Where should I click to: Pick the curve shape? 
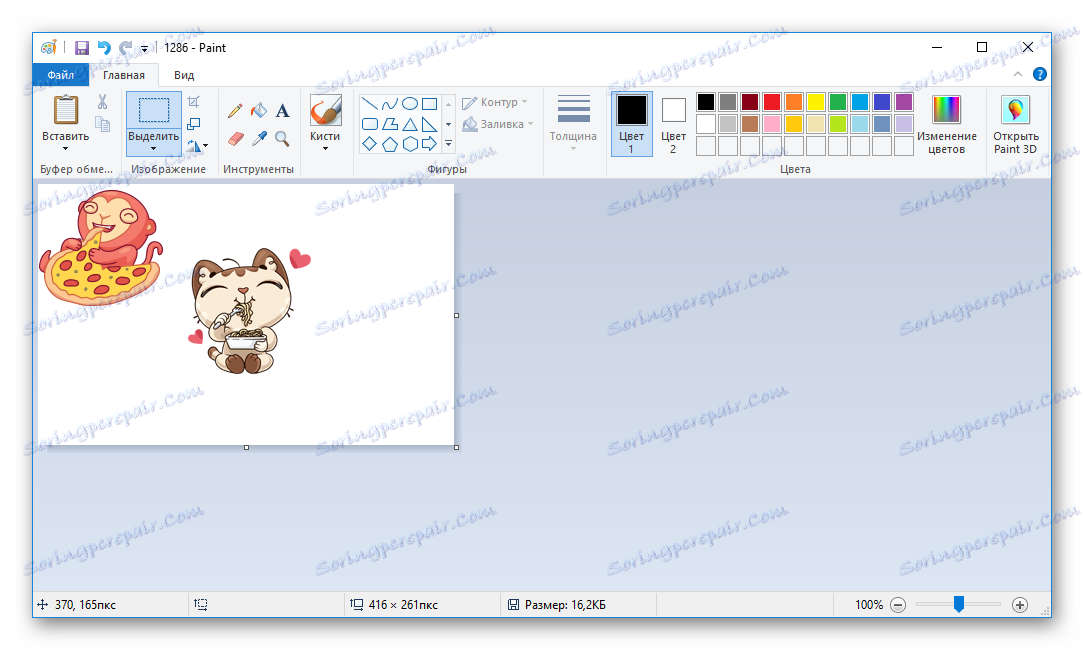[x=390, y=104]
